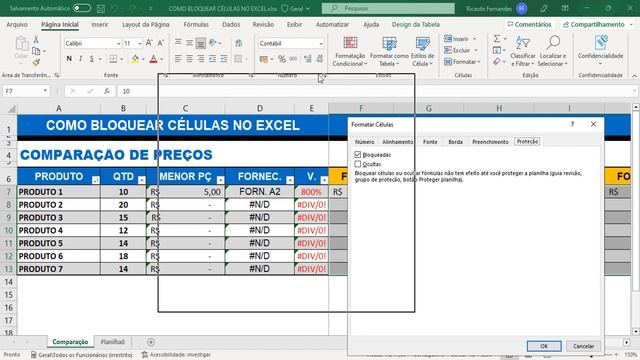Open the Número tab in Formatar Células

364,142
